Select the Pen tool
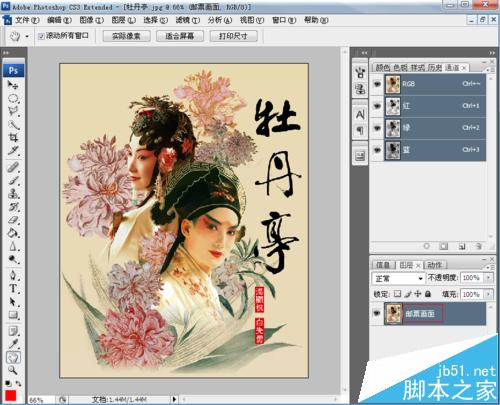This screenshot has height=405, width=500. (x=13, y=275)
